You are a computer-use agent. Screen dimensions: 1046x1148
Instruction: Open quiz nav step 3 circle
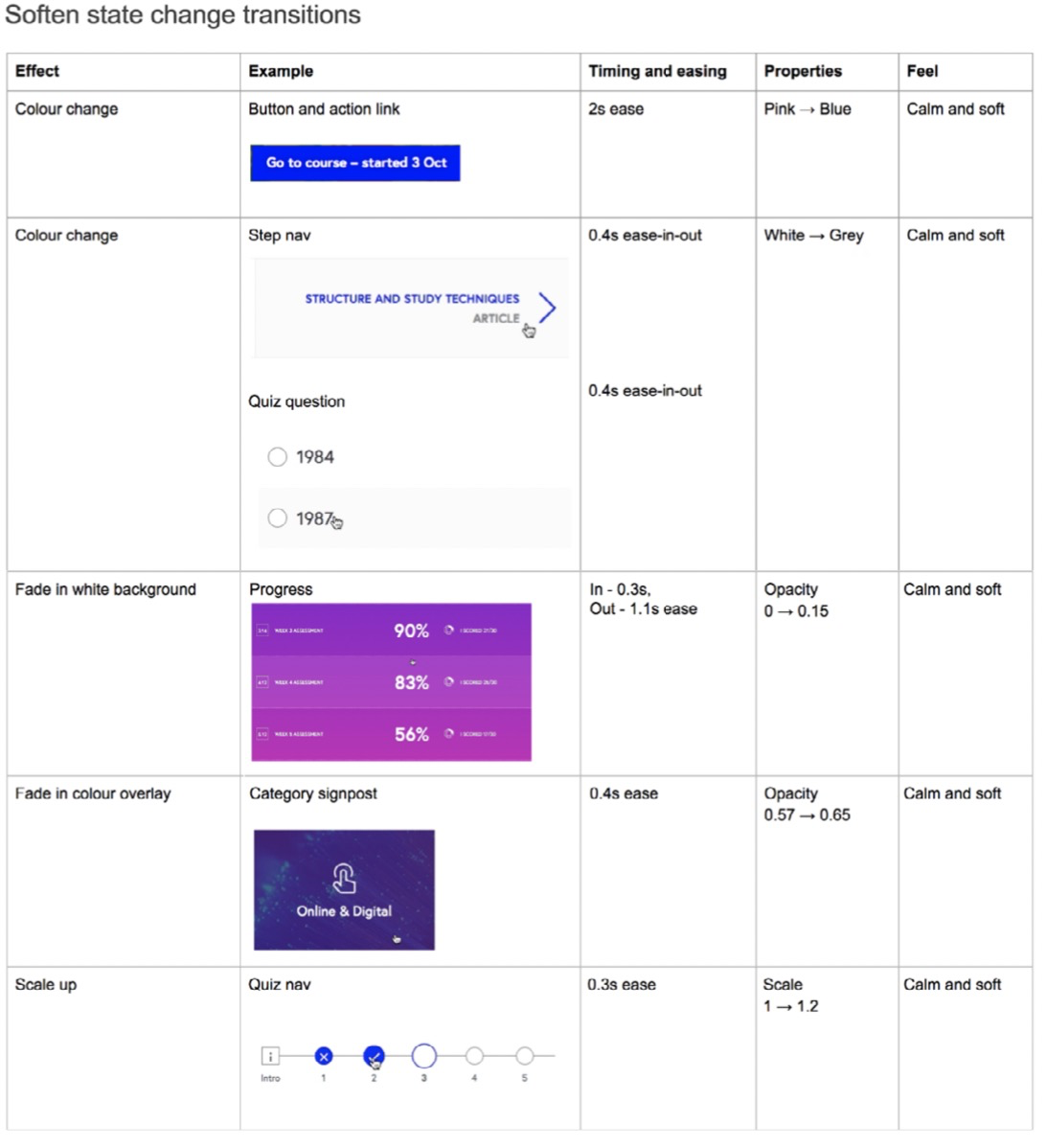423,1056
